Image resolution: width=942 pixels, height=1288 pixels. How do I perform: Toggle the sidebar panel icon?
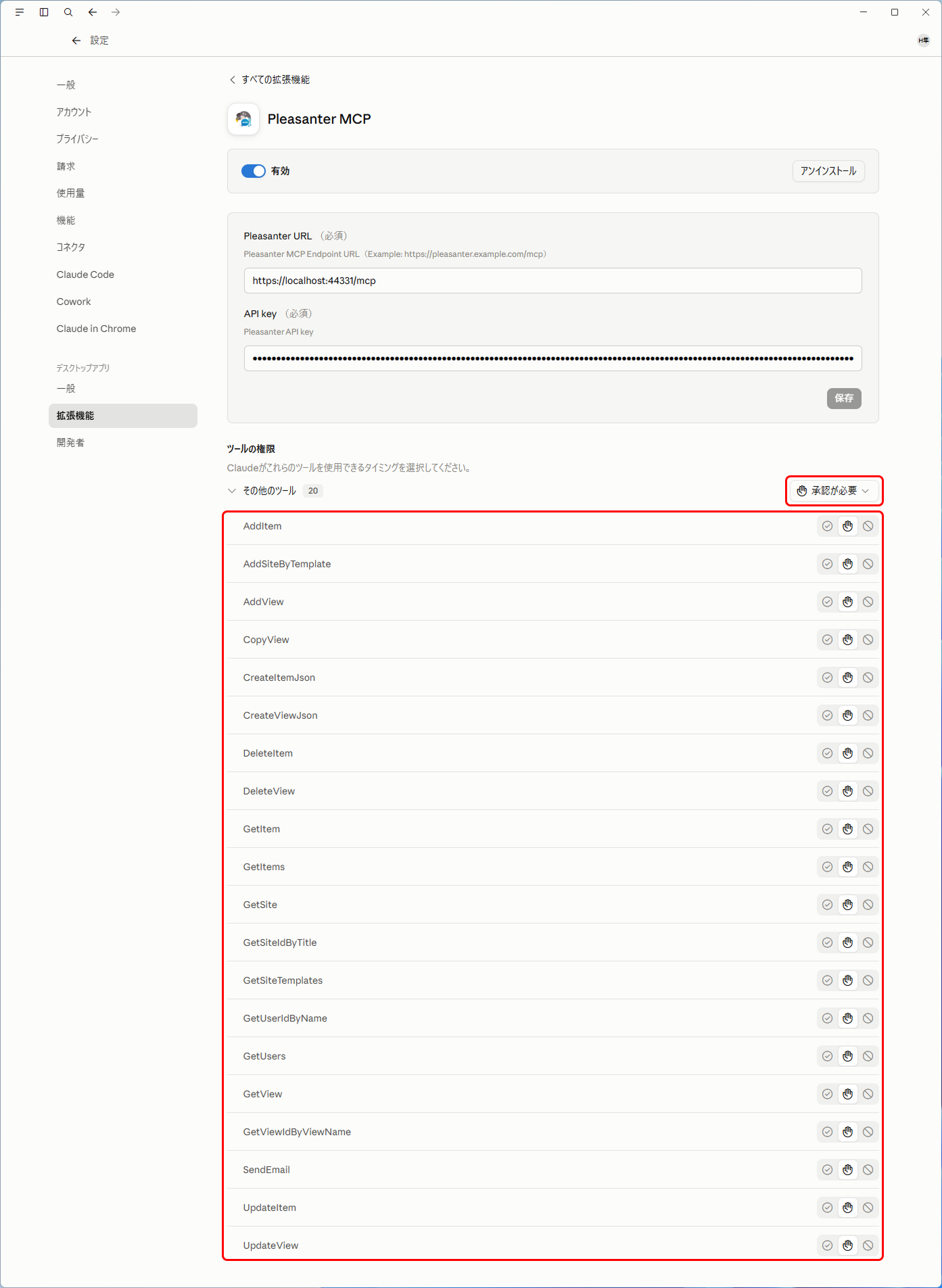tap(44, 12)
